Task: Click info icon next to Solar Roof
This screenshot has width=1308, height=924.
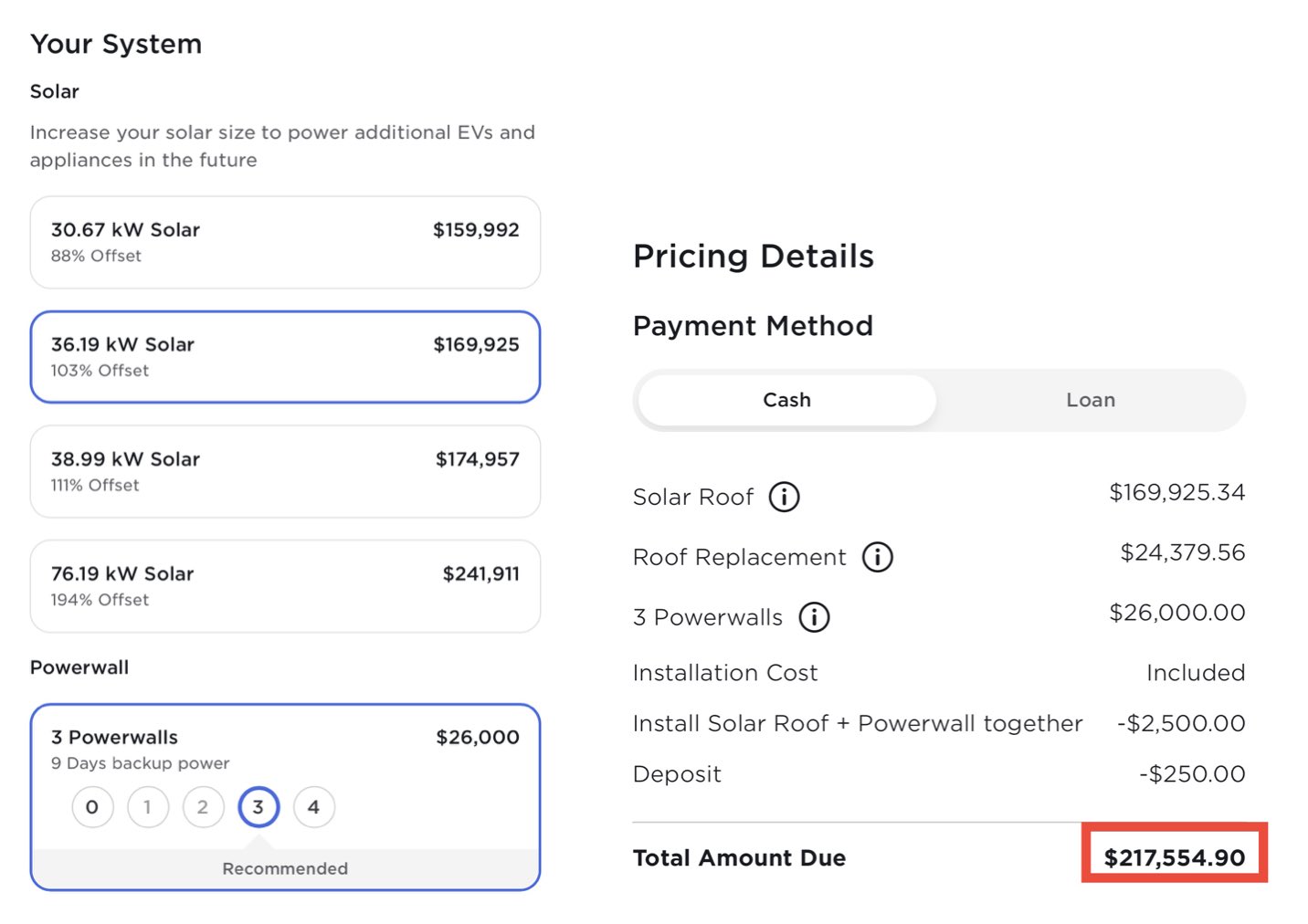Action: 784,497
